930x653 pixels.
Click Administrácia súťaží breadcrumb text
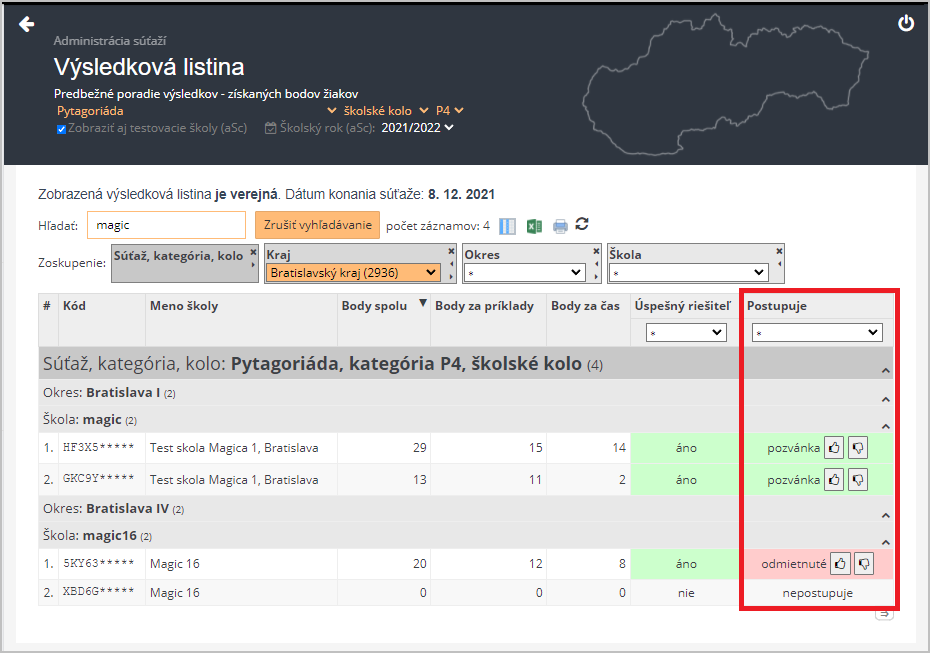pos(110,41)
